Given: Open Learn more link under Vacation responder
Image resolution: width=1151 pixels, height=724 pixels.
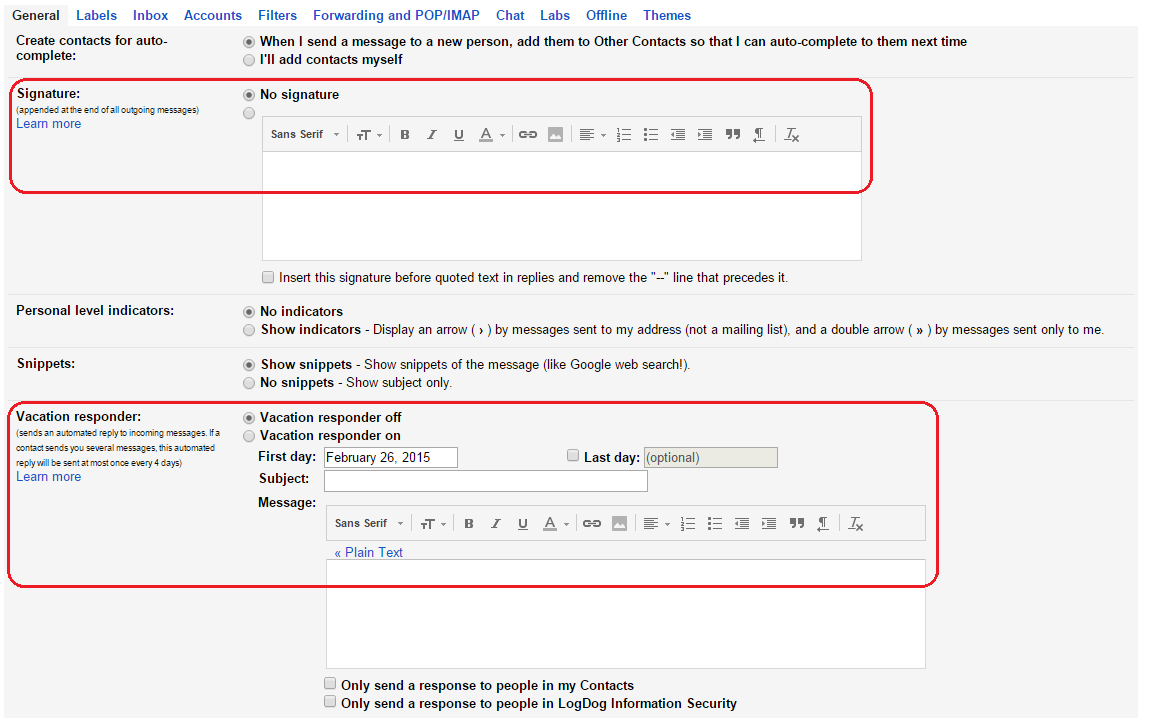Looking at the screenshot, I should (48, 477).
